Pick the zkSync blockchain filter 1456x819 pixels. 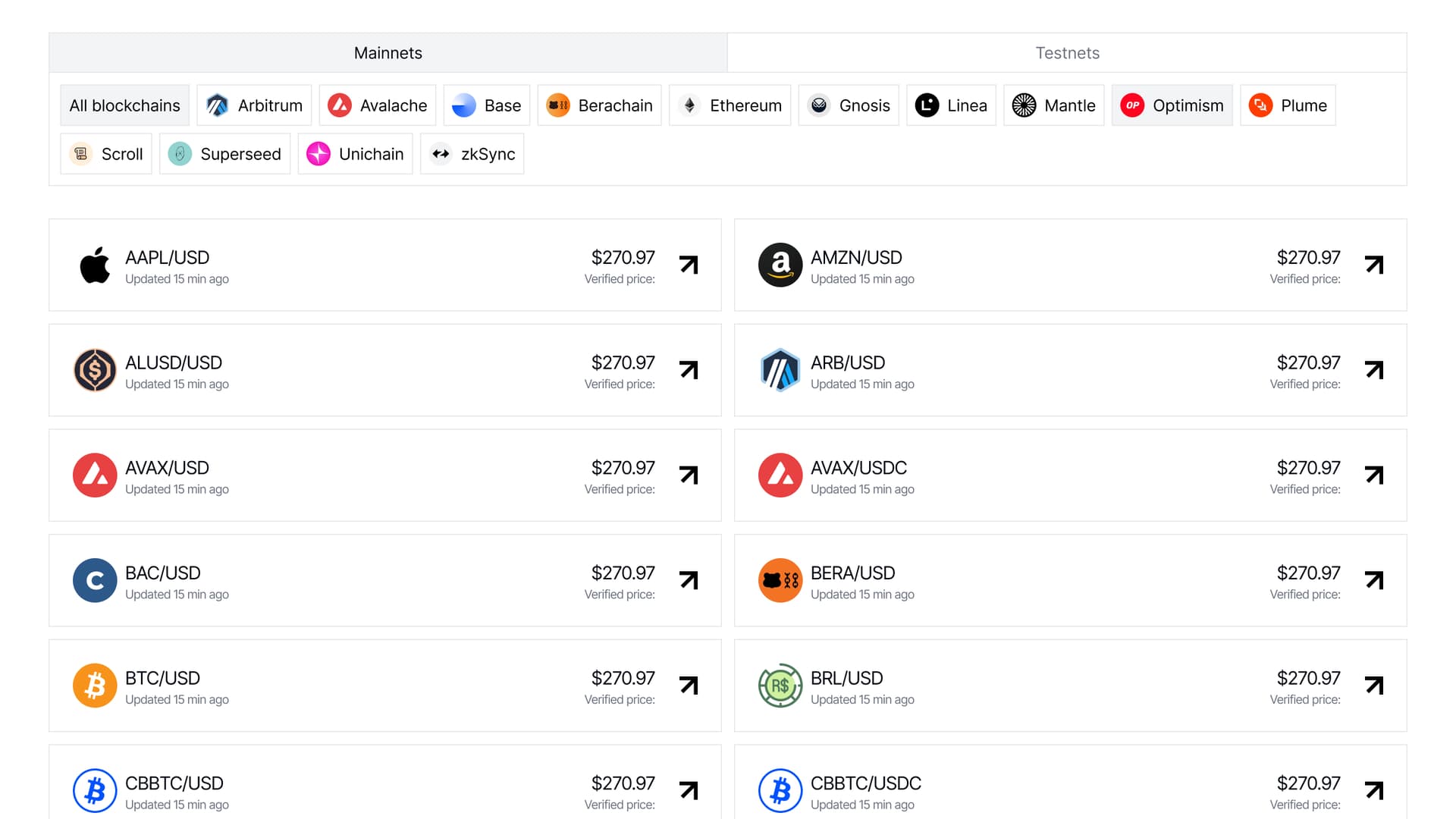point(472,154)
